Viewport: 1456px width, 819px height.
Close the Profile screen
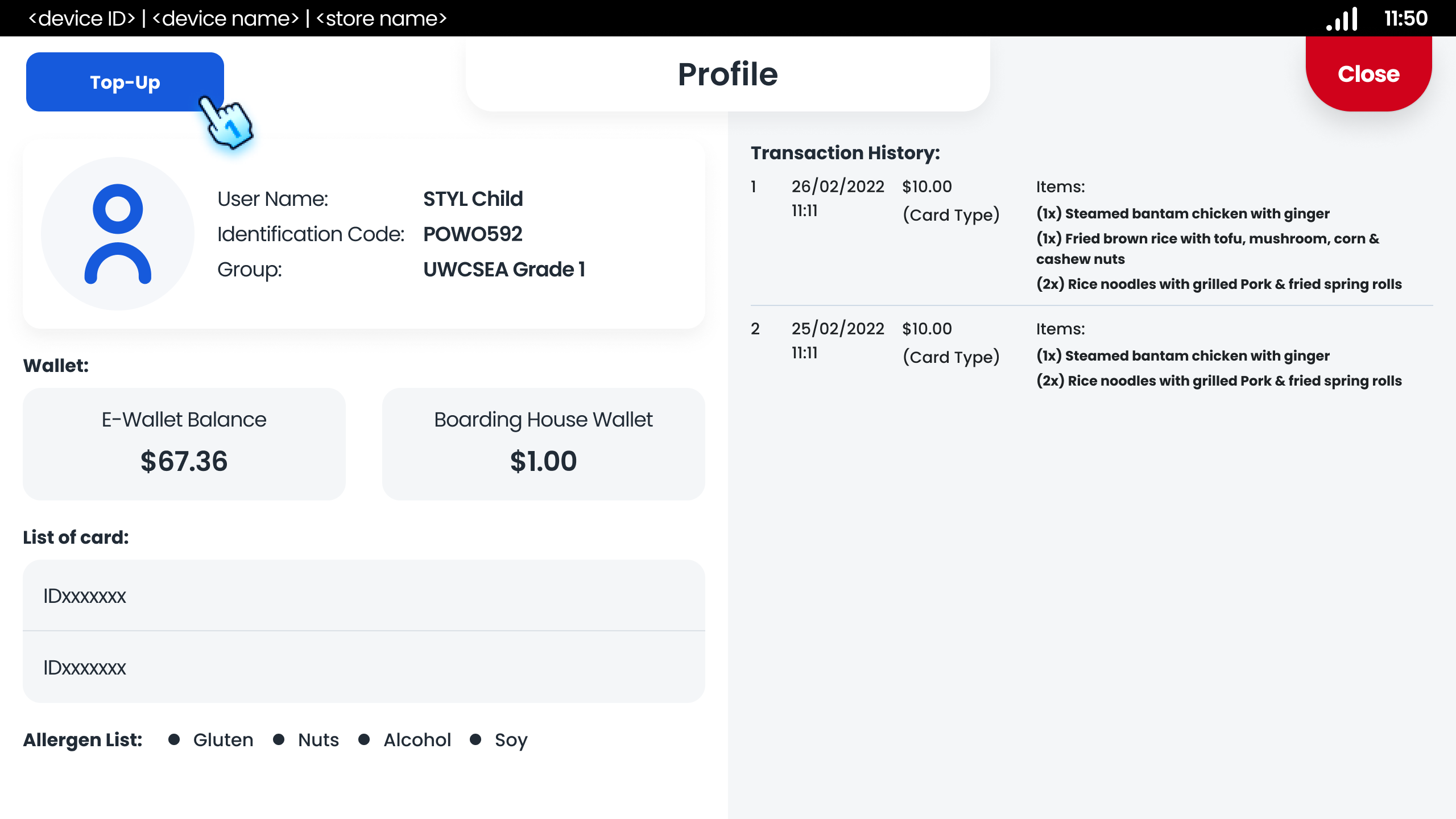pos(1368,74)
